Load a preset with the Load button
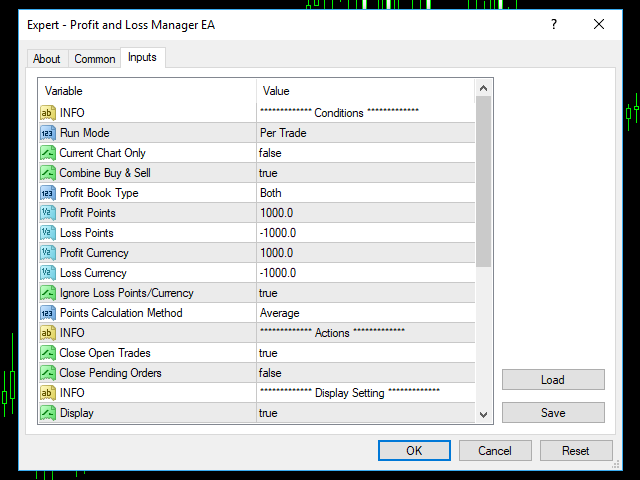This screenshot has height=480, width=640. coord(553,380)
